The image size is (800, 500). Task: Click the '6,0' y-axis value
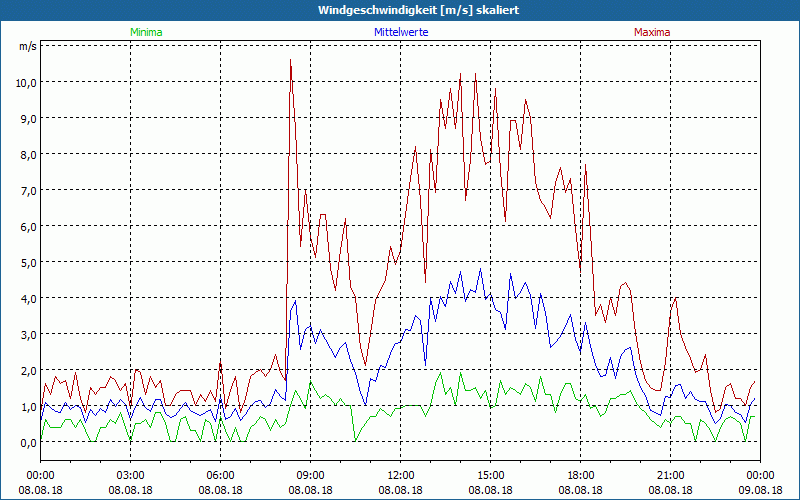click(29, 226)
